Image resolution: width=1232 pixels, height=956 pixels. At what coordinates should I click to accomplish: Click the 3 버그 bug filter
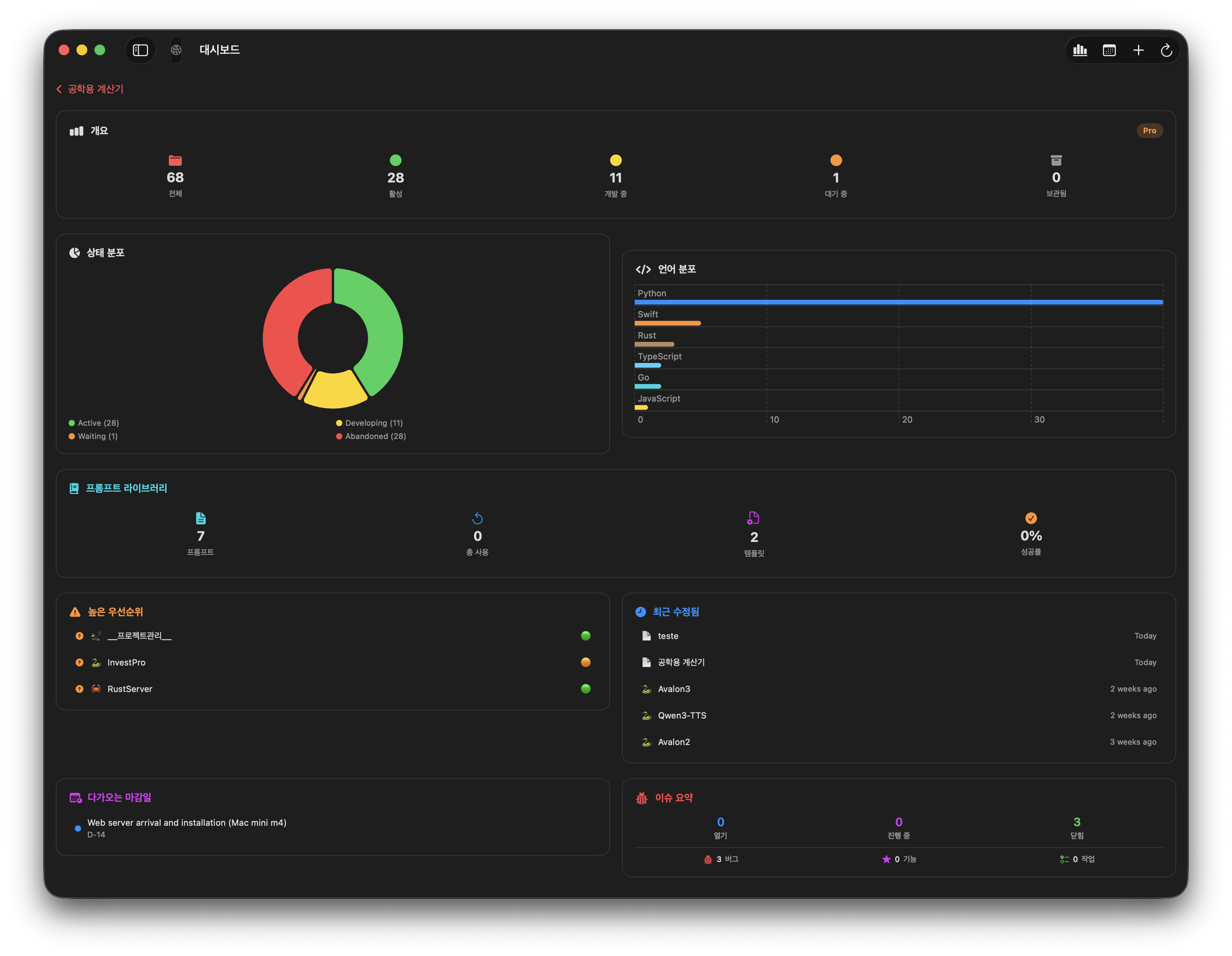point(721,859)
